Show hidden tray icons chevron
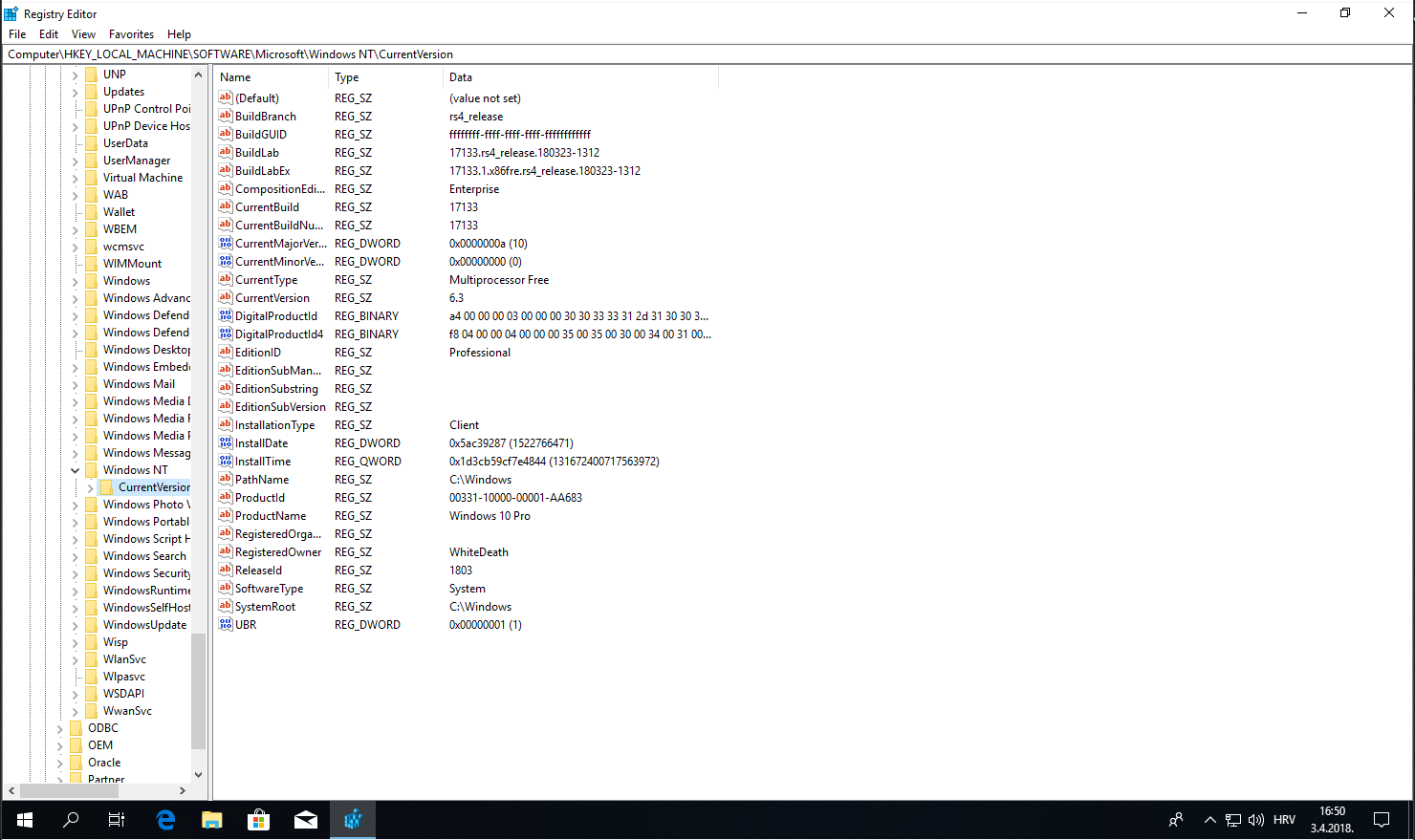Viewport: 1415px width, 840px height. point(1210,820)
